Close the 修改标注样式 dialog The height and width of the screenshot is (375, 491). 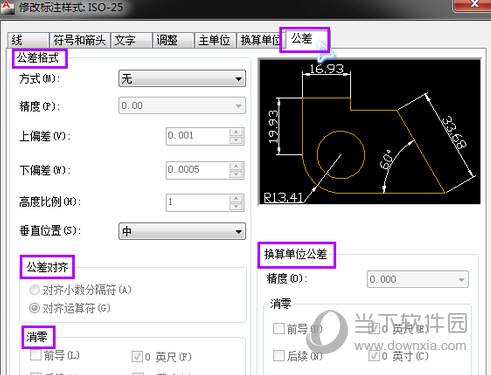point(474,4)
